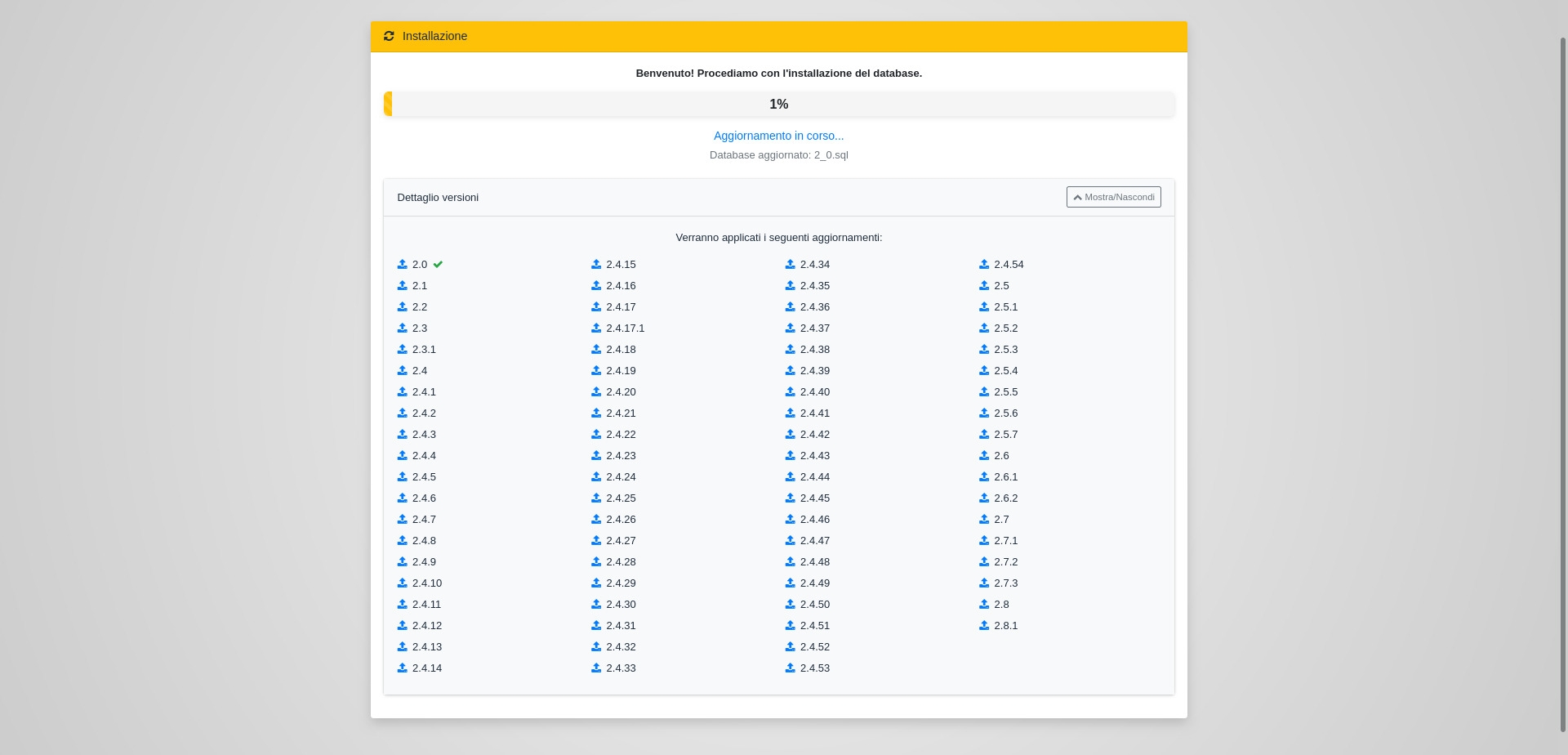Viewport: 1568px width, 755px height.
Task: Click the upload icon for version 2.4.17.1
Action: point(596,328)
